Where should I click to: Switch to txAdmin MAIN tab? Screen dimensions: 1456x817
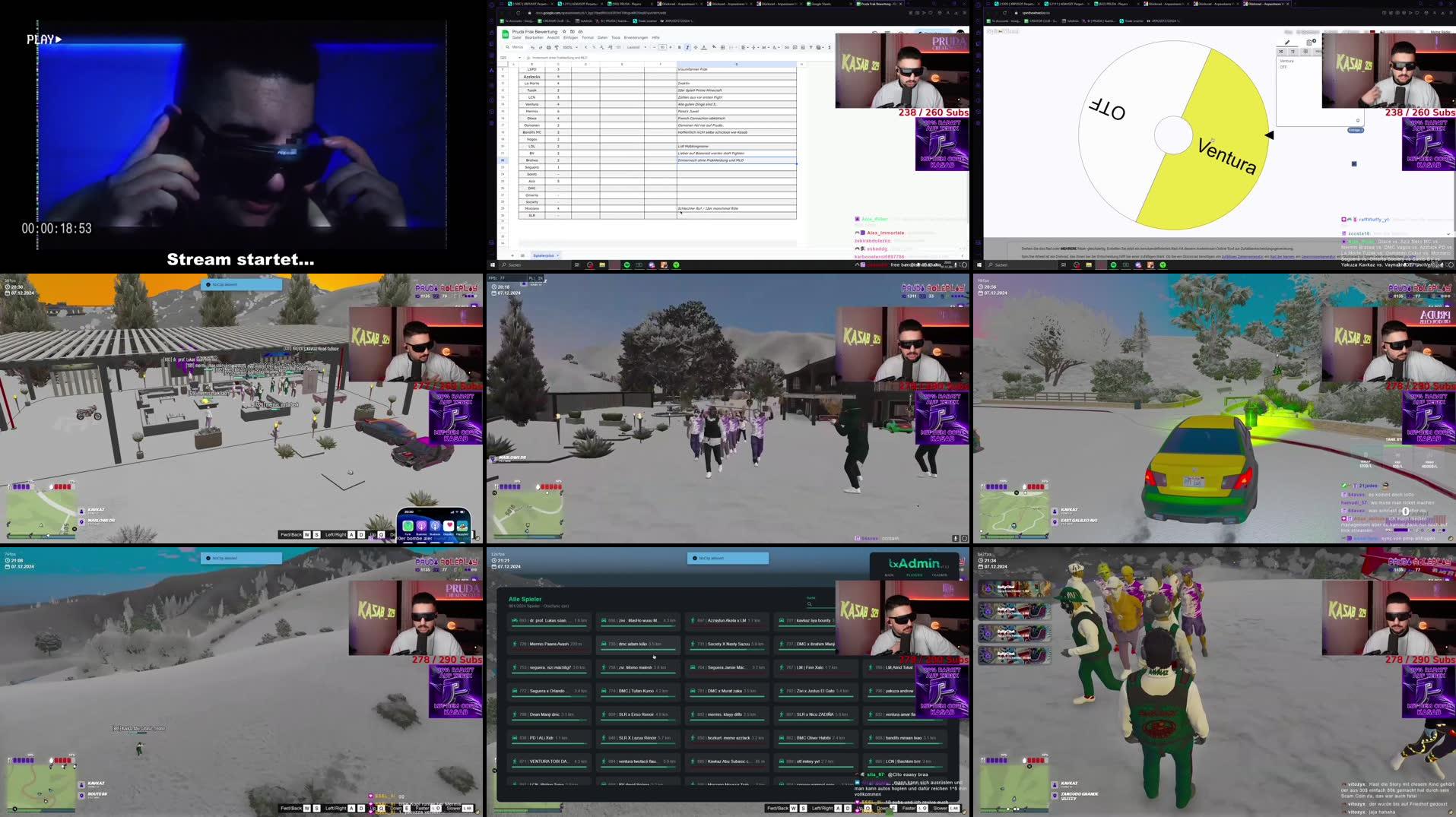[x=889, y=575]
